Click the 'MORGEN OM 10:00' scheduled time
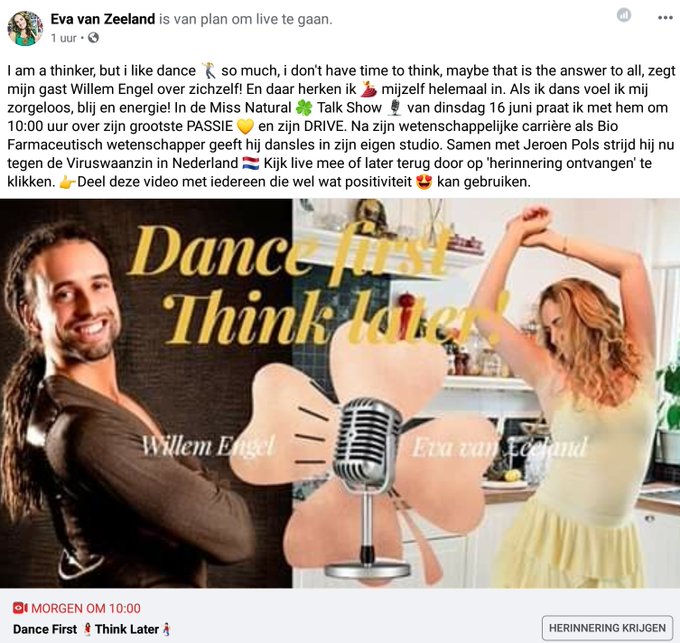The image size is (680, 643). 85,608
